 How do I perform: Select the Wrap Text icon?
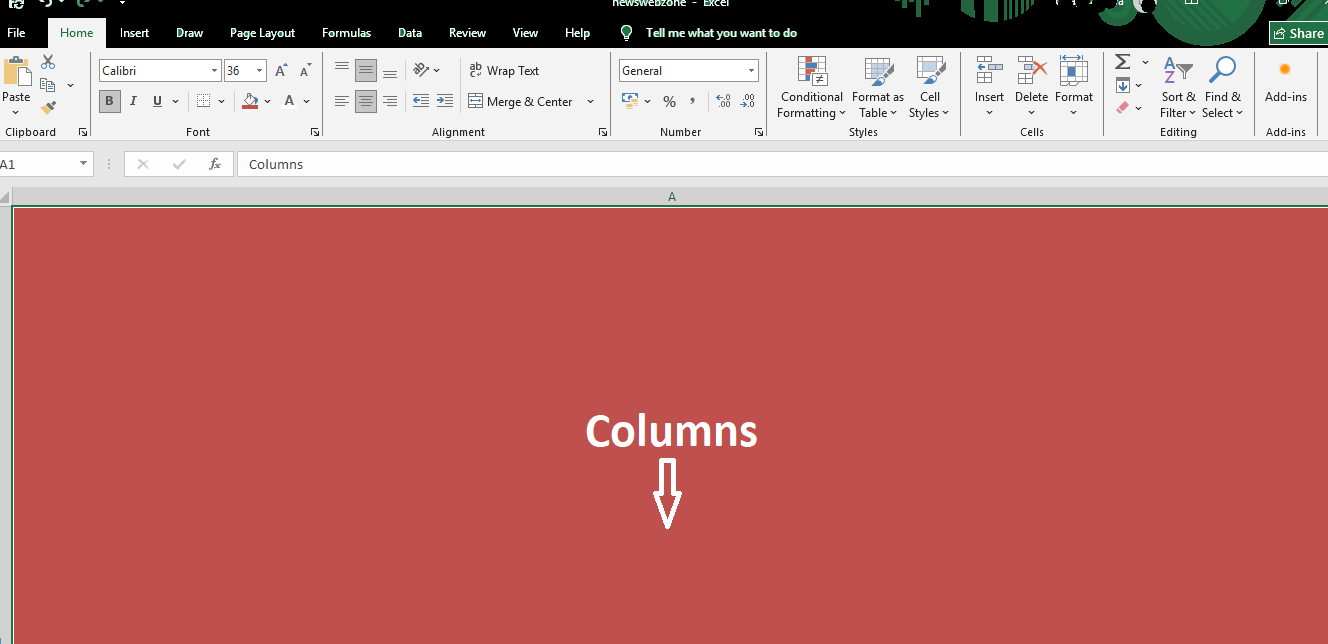tap(504, 70)
